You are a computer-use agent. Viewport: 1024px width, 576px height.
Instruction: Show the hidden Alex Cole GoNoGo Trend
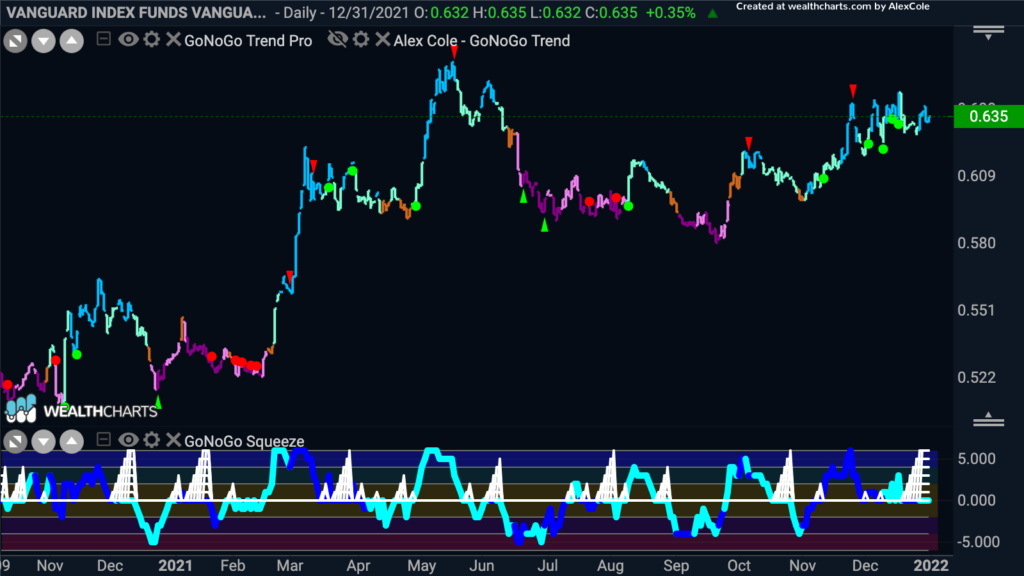338,39
